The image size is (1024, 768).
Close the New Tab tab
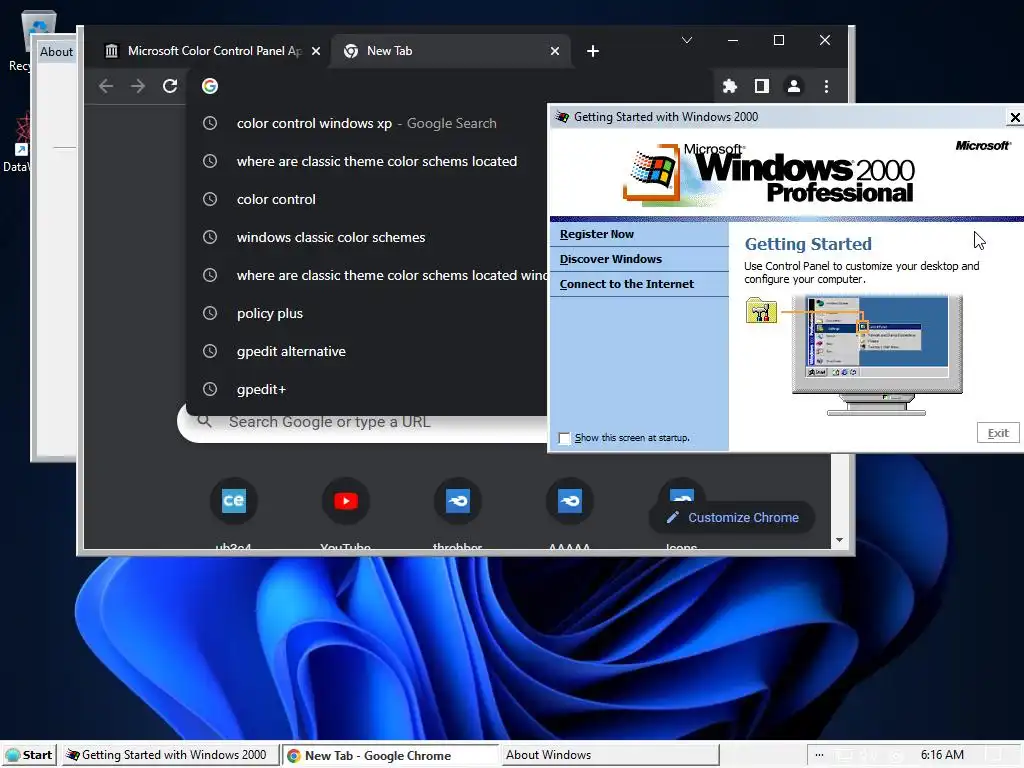(554, 51)
